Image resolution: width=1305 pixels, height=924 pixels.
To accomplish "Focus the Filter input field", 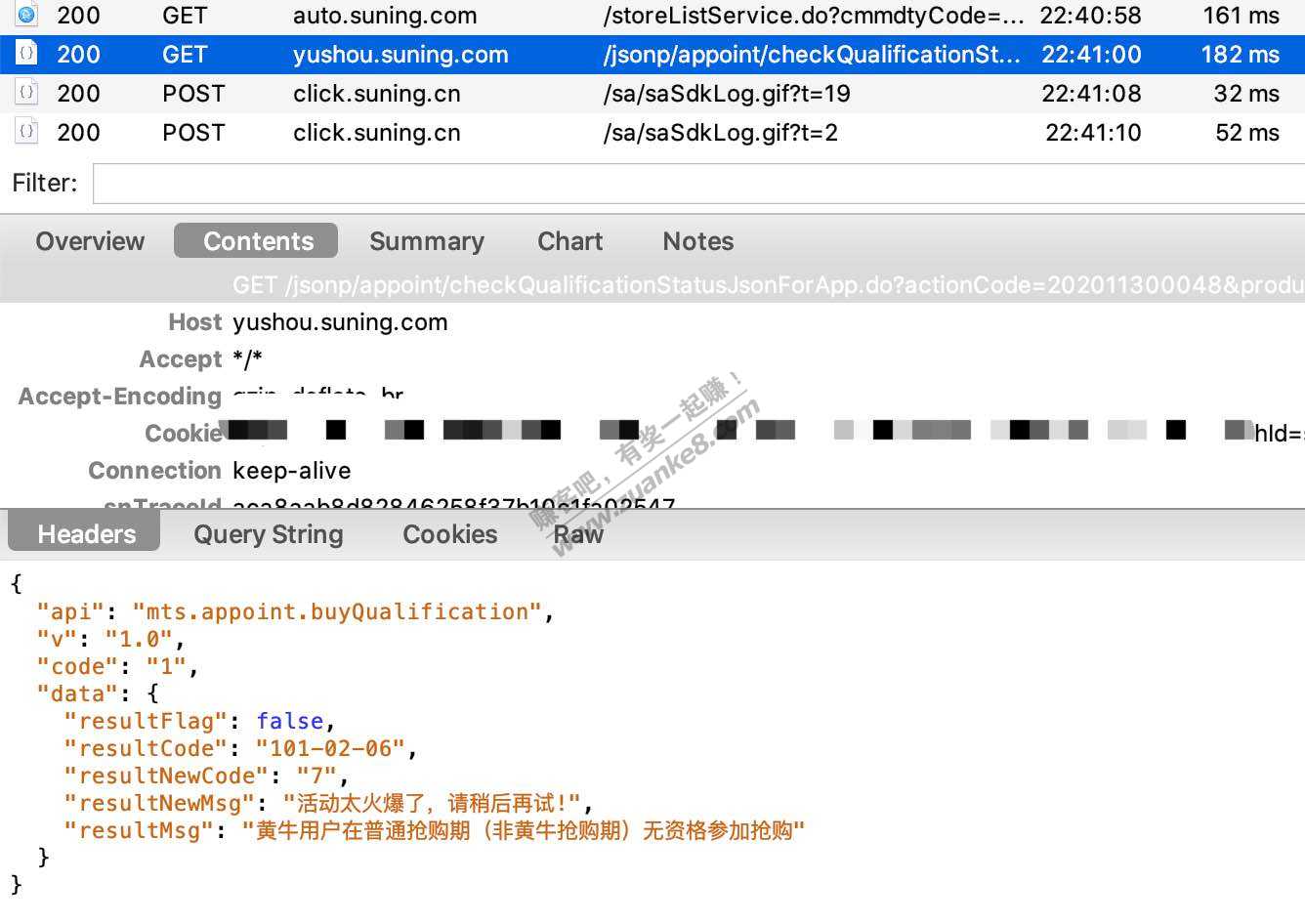I will [x=698, y=184].
